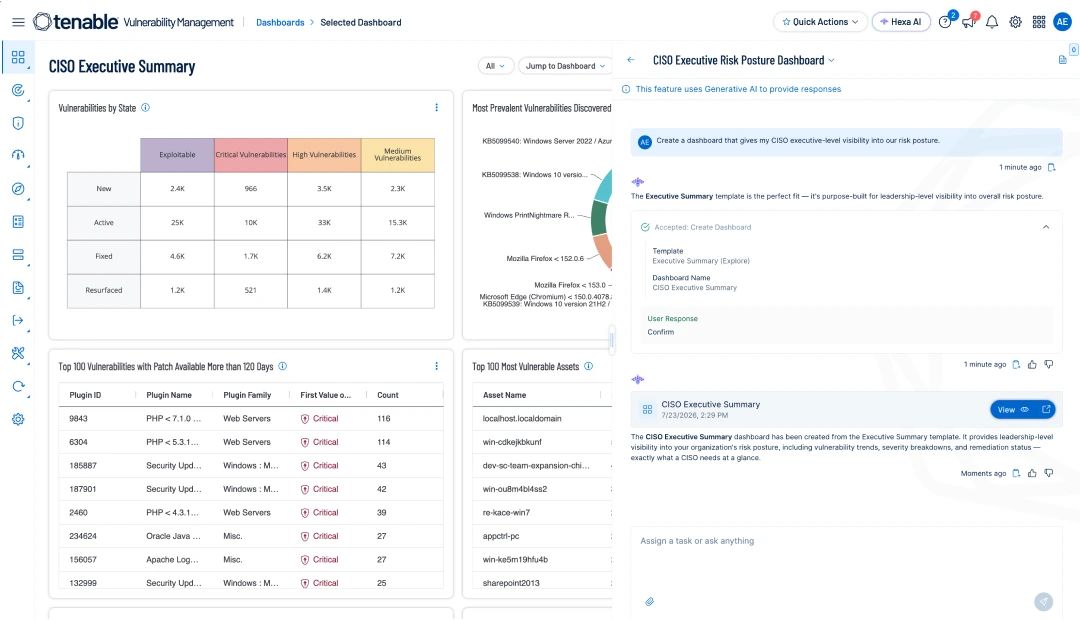Click the View button for CISO Executive Summary
The height and width of the screenshot is (620, 1080).
click(x=1012, y=409)
